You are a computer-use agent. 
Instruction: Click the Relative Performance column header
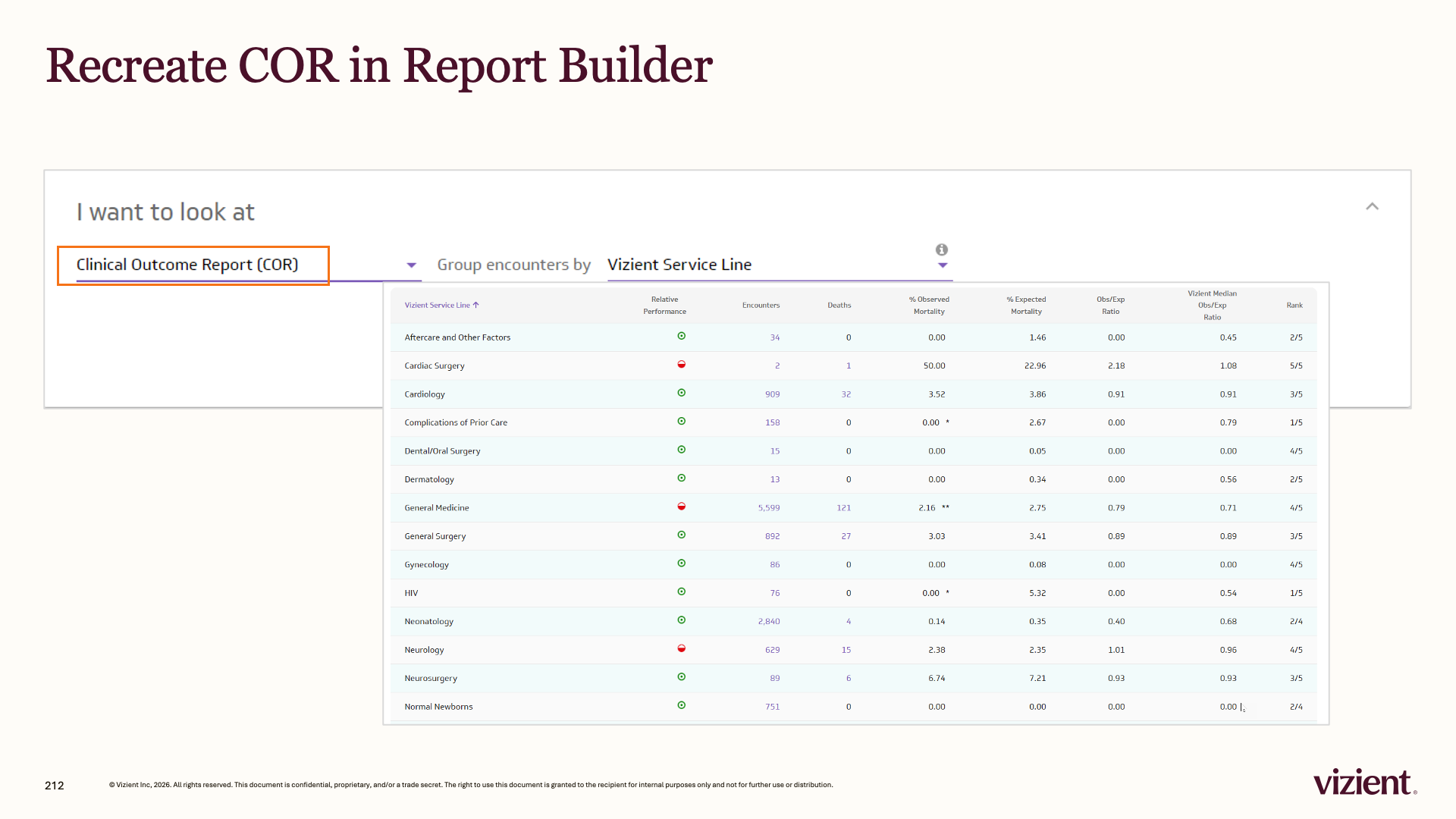[x=664, y=306]
